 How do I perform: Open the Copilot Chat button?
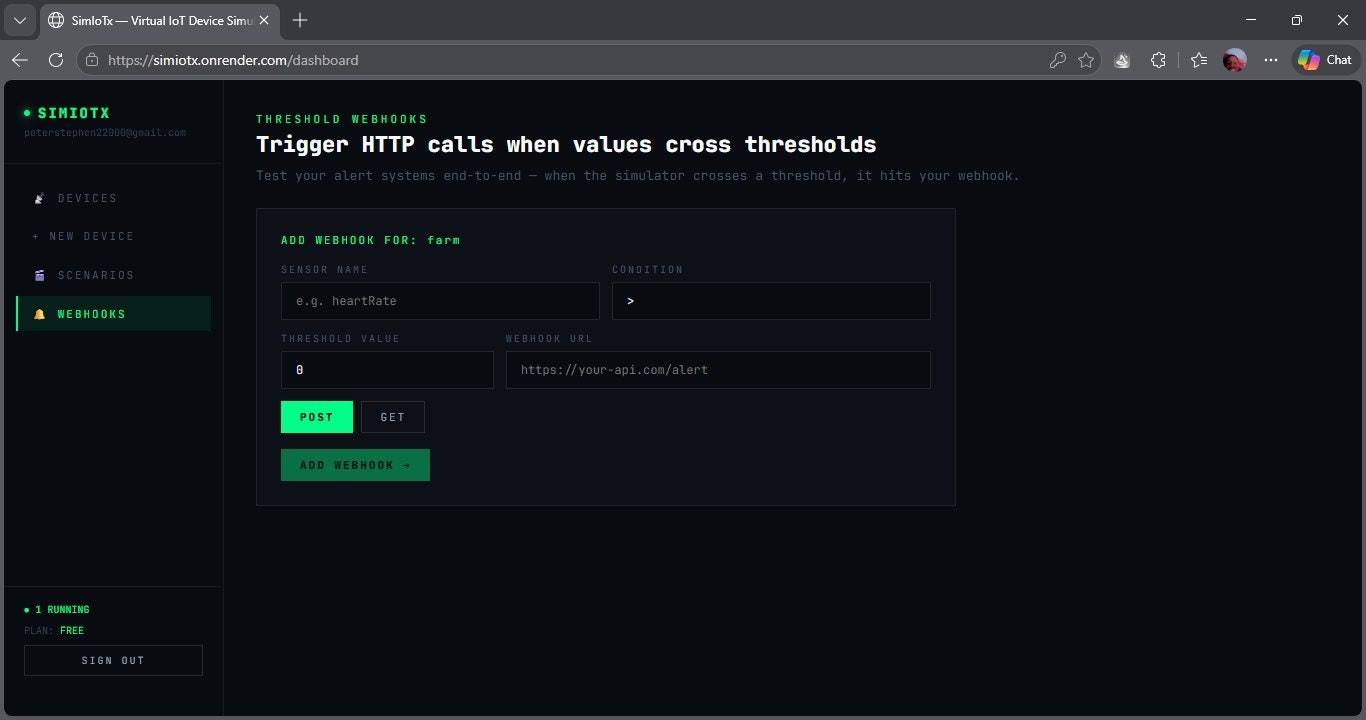tap(1325, 60)
